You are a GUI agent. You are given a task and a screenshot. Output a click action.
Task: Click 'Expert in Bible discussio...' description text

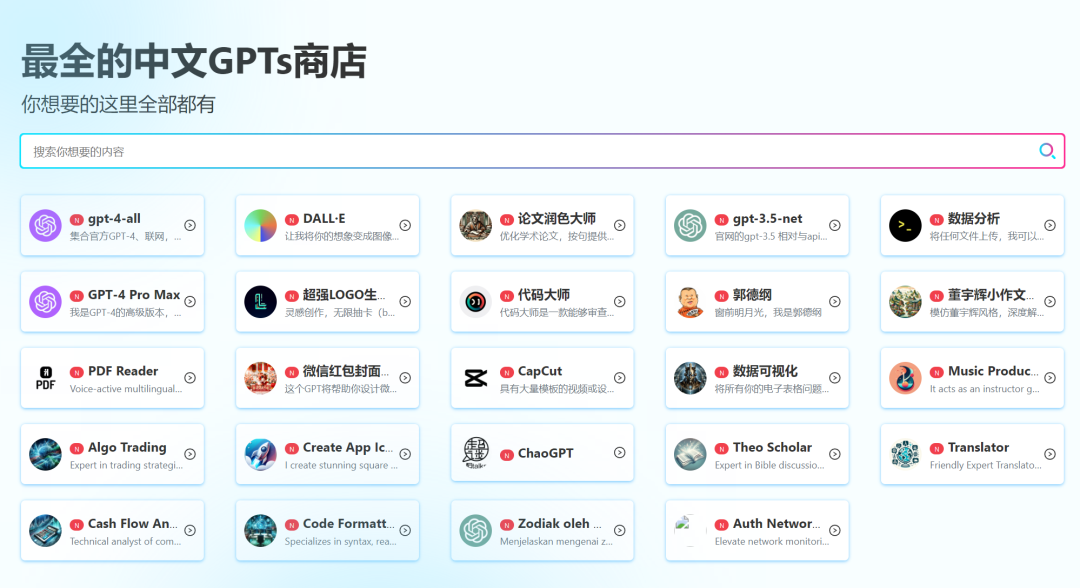click(x=769, y=465)
